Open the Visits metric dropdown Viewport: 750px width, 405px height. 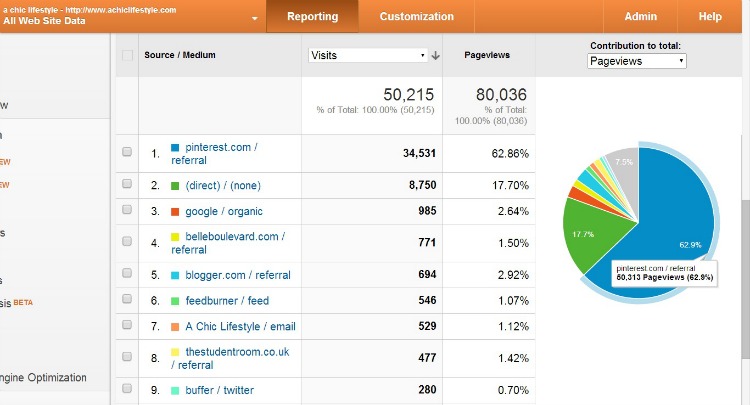pos(368,55)
